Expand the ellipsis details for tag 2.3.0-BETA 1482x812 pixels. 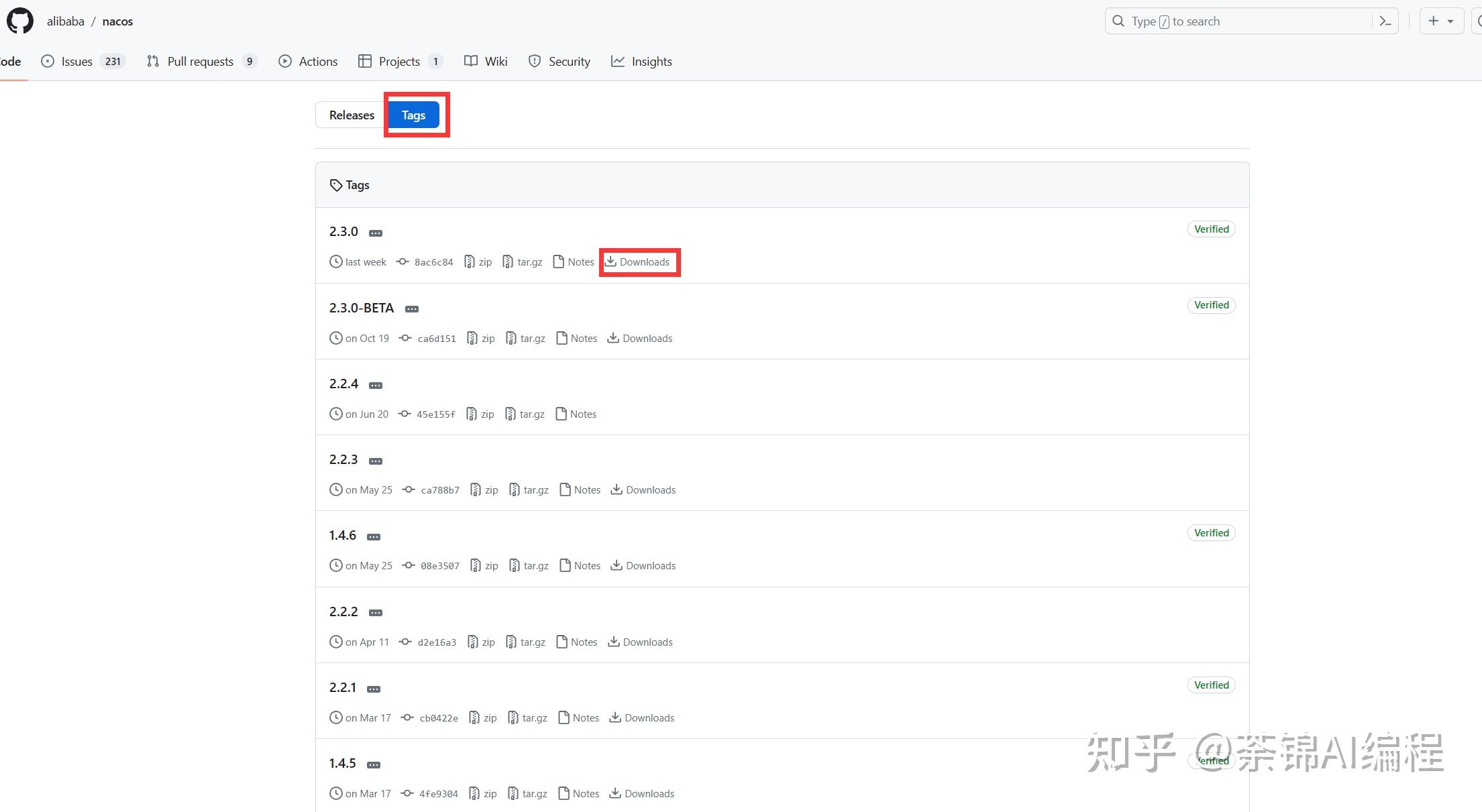coord(412,309)
